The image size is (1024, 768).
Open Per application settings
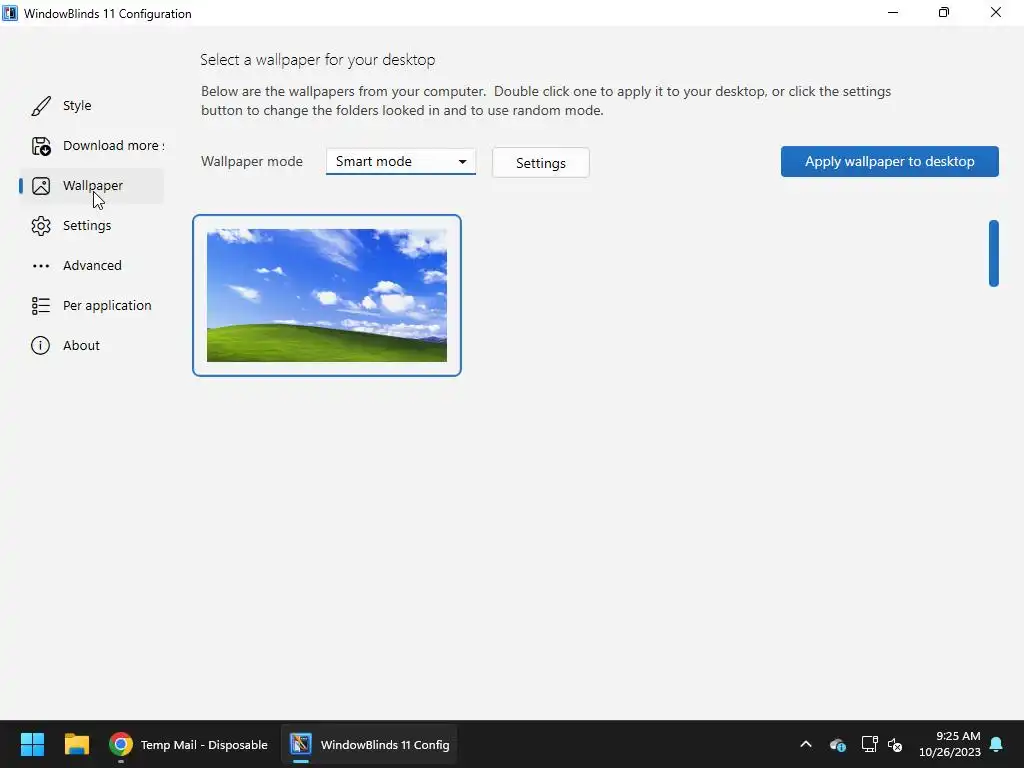pos(91,305)
